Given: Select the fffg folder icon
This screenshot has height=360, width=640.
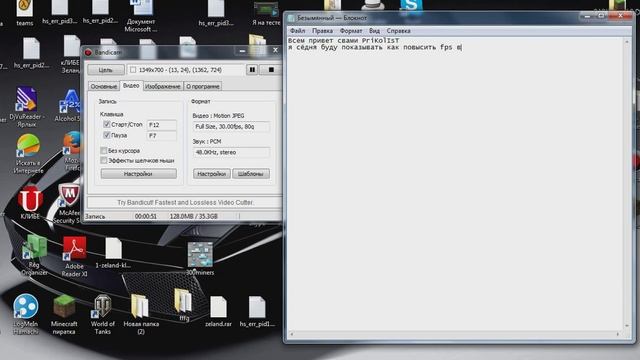Looking at the screenshot, I should click(184, 304).
